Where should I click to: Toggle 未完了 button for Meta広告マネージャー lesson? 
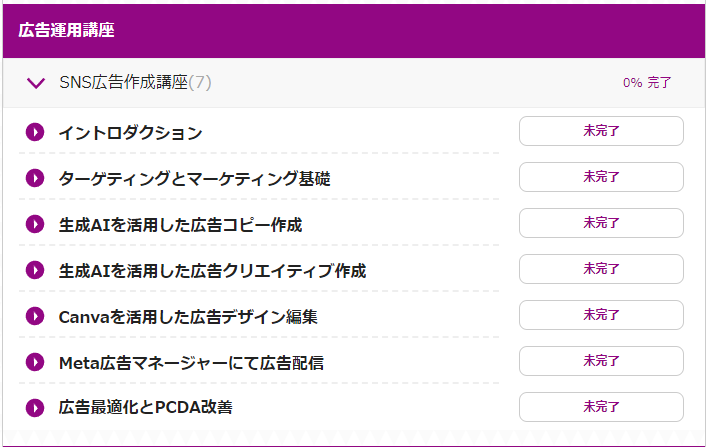pos(601,361)
